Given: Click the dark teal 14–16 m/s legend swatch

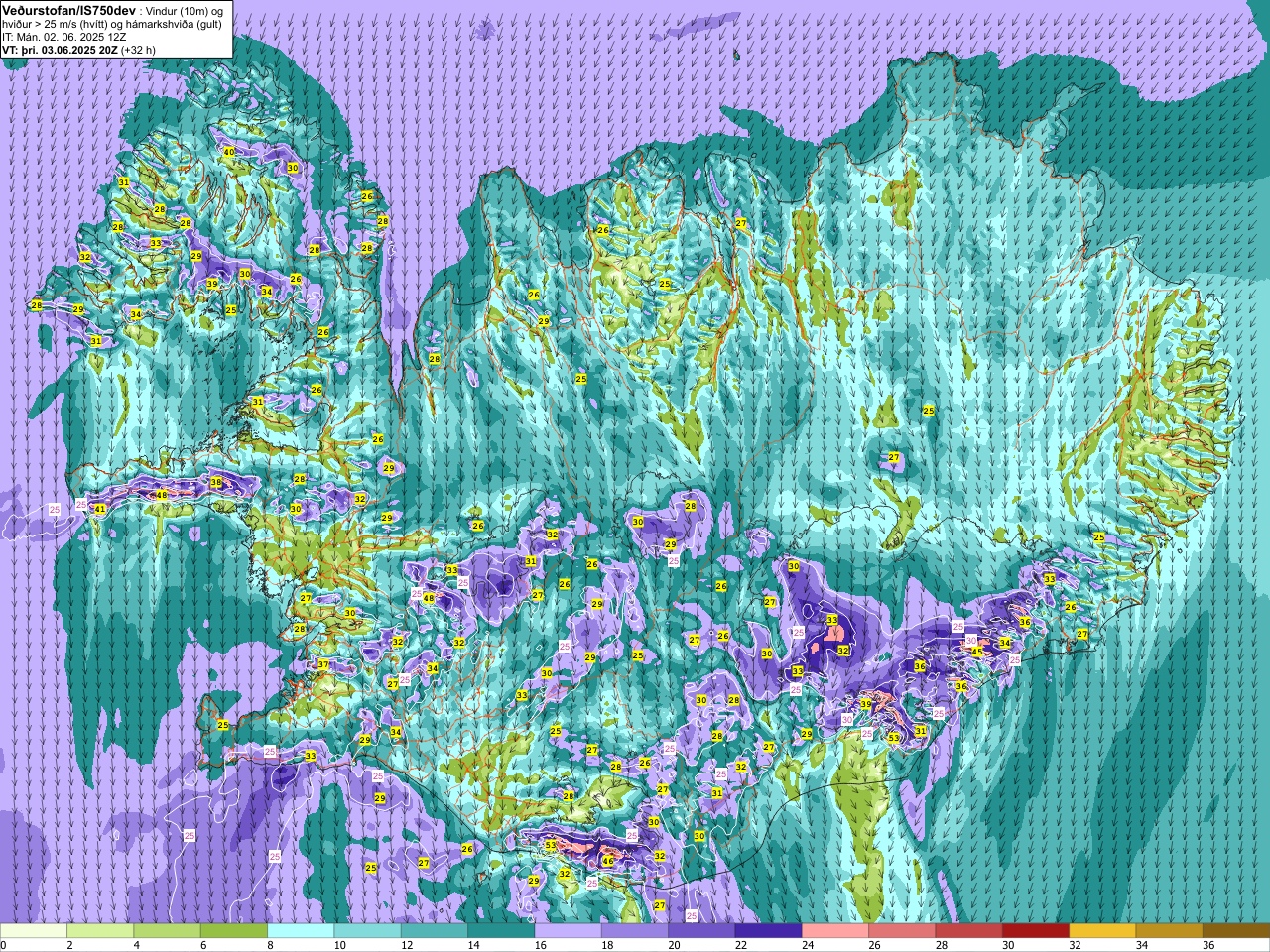Looking at the screenshot, I should click(x=501, y=931).
